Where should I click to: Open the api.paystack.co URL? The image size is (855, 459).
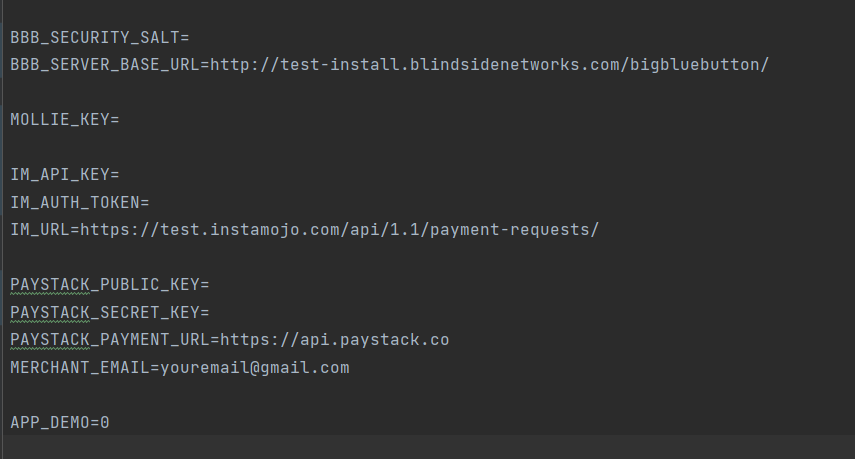pos(335,340)
